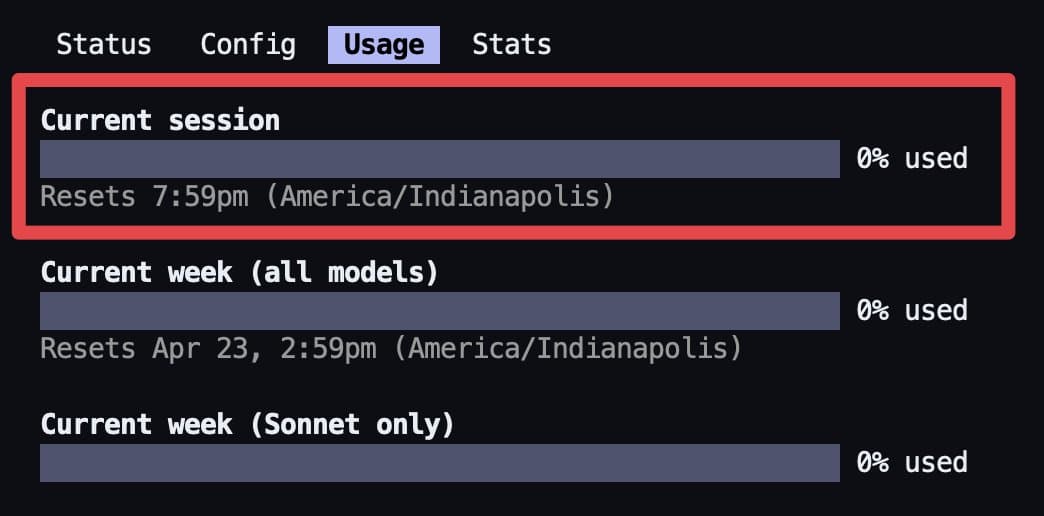
Task: Click the Sonnet only usage bar
Action: [x=440, y=463]
